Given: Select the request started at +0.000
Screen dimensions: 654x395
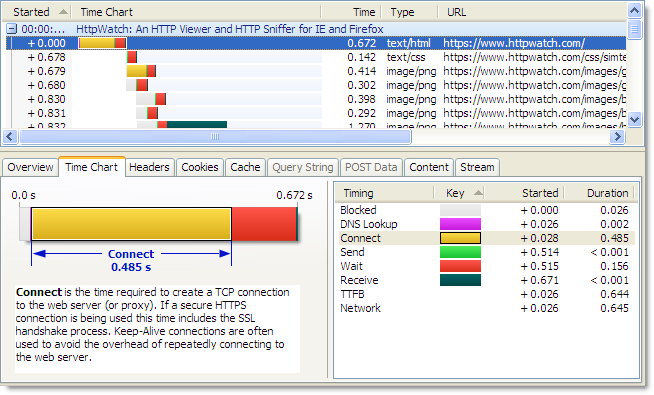Looking at the screenshot, I should (316, 43).
